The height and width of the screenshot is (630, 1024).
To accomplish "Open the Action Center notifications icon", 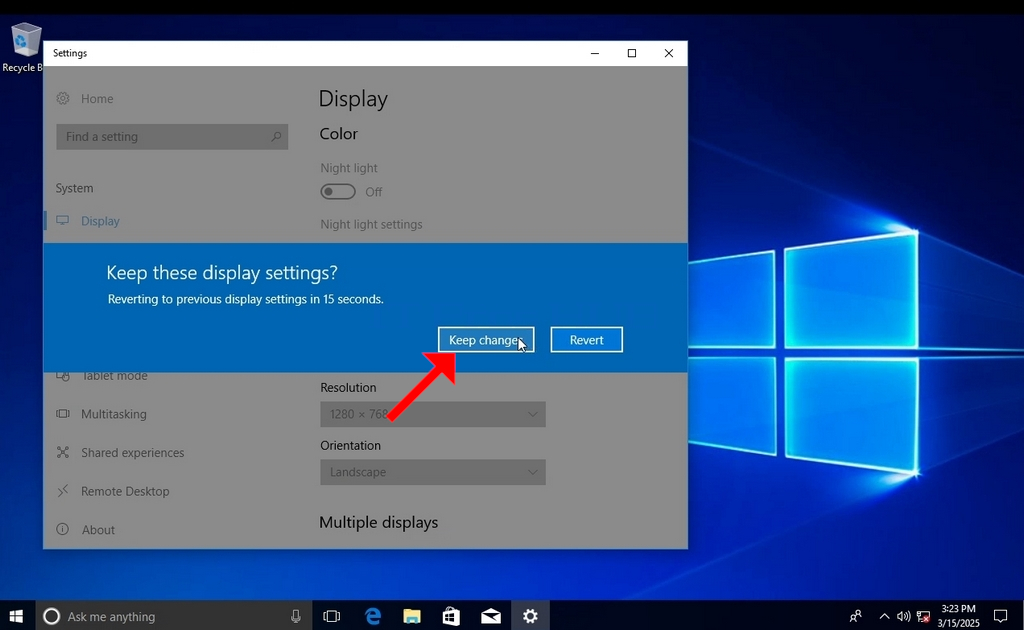I will click(1000, 616).
